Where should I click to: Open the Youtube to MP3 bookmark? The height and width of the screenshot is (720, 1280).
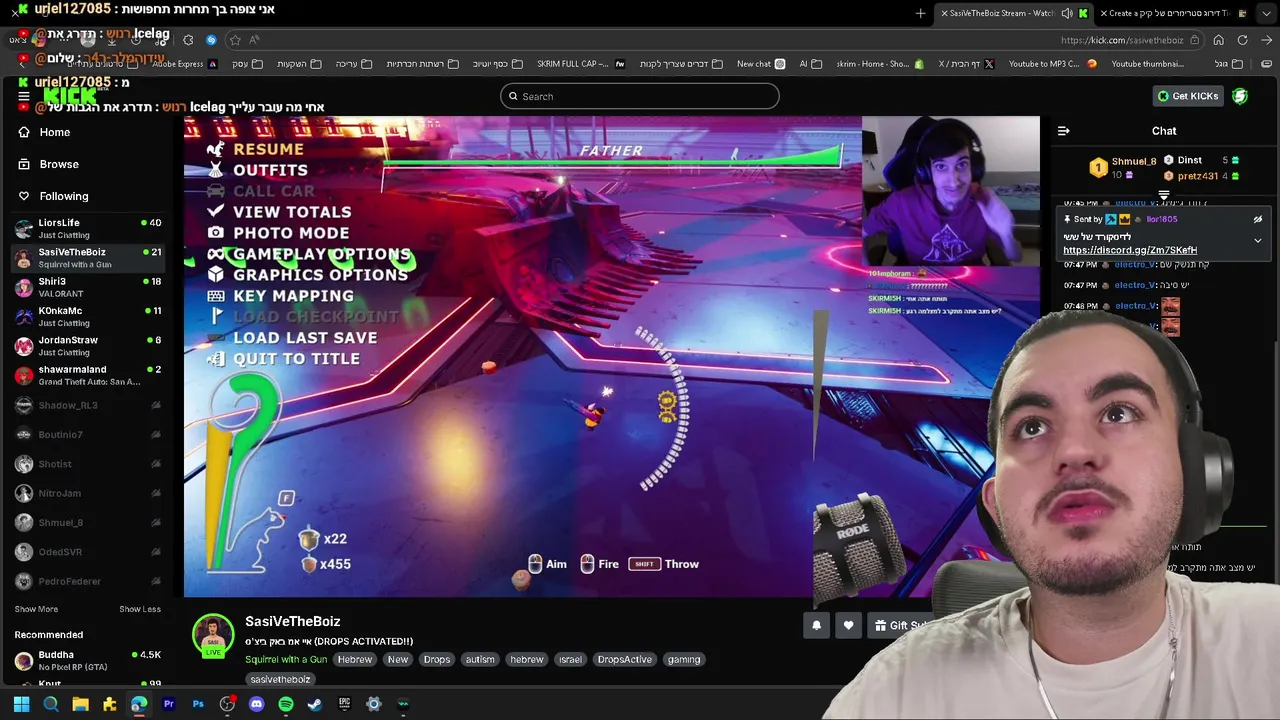point(1053,64)
